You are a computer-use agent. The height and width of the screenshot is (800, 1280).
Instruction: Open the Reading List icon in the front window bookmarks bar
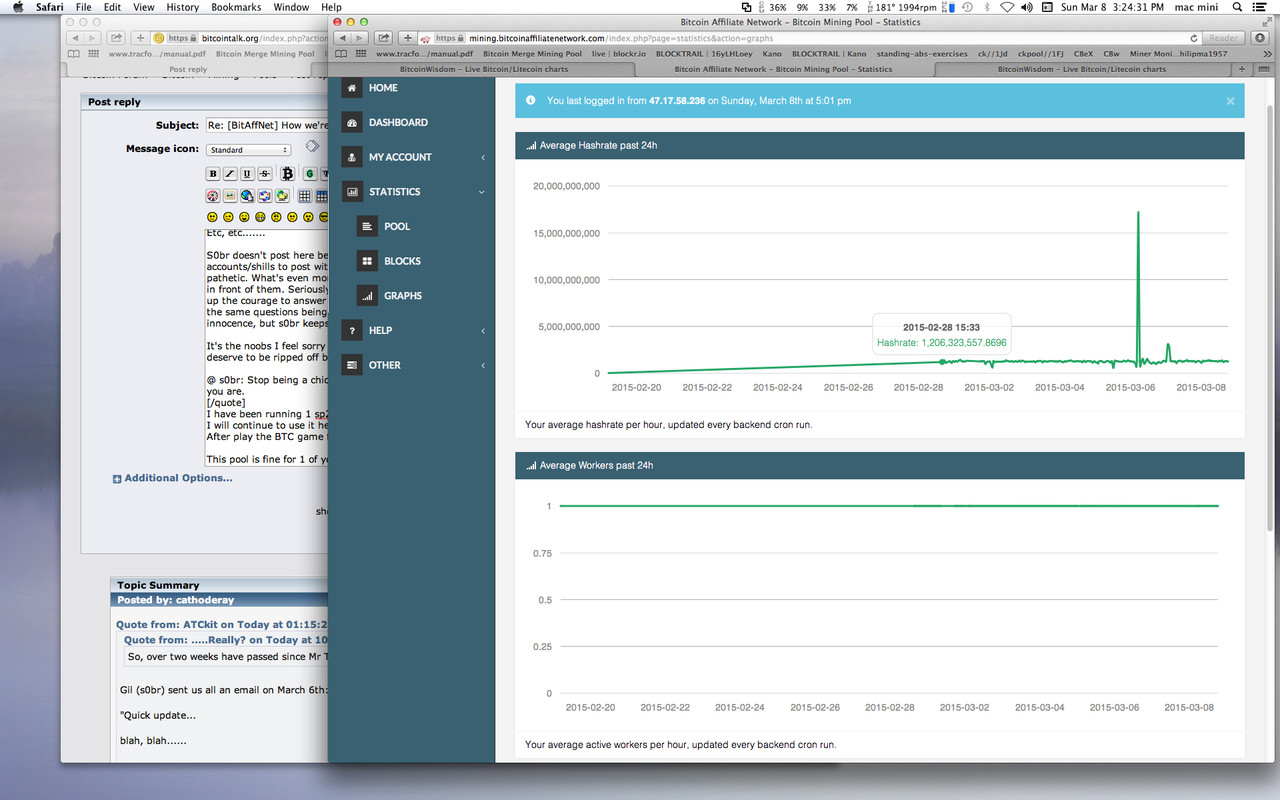[341, 54]
